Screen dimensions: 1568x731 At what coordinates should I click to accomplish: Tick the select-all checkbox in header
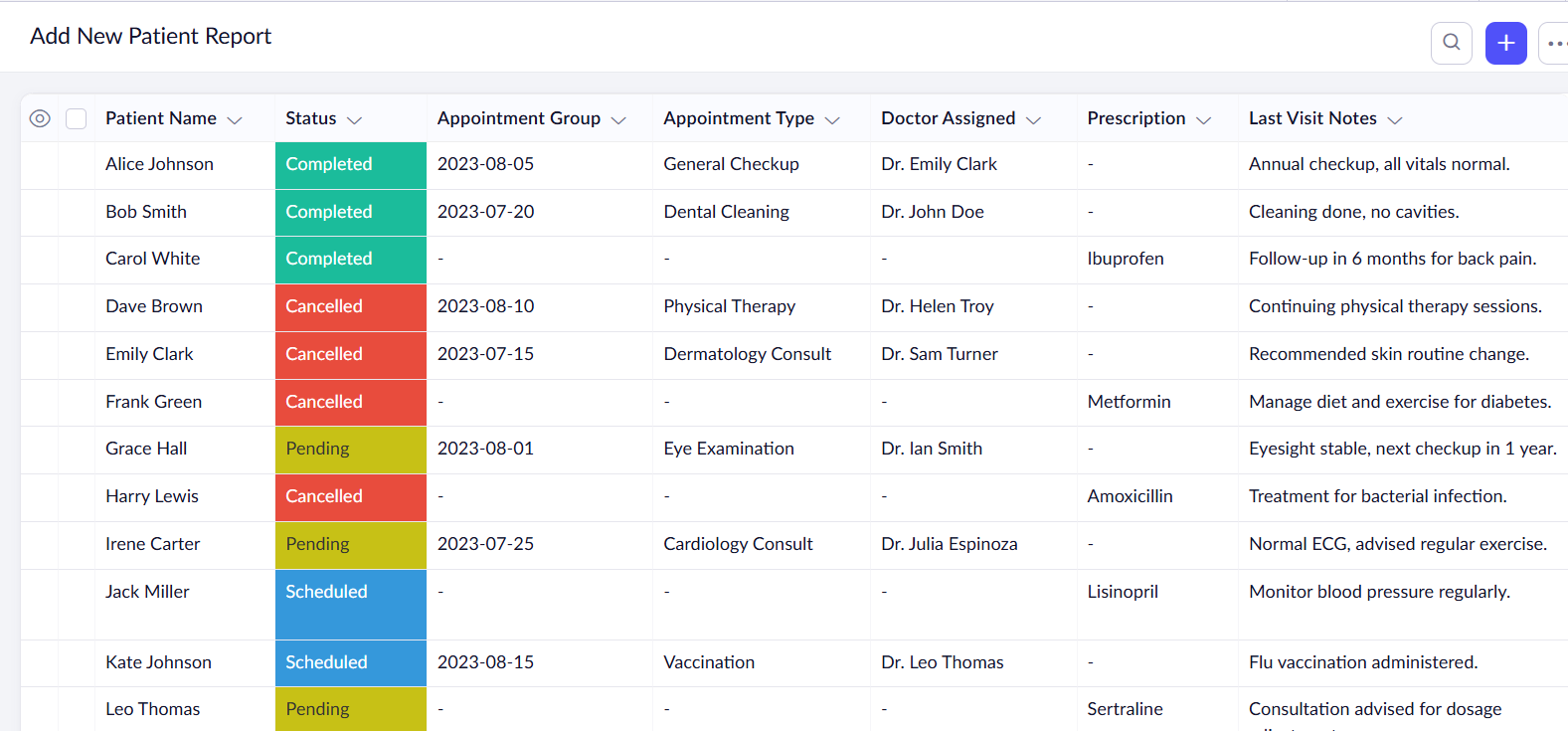(x=77, y=118)
